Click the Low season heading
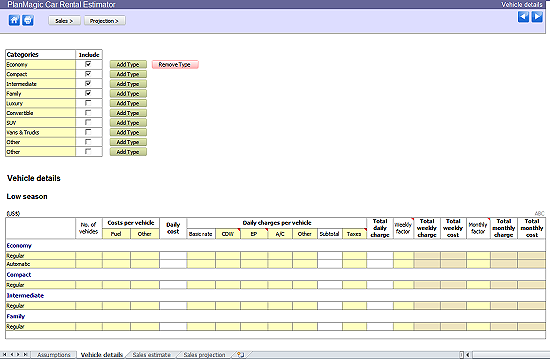This screenshot has width=550, height=361. point(27,196)
